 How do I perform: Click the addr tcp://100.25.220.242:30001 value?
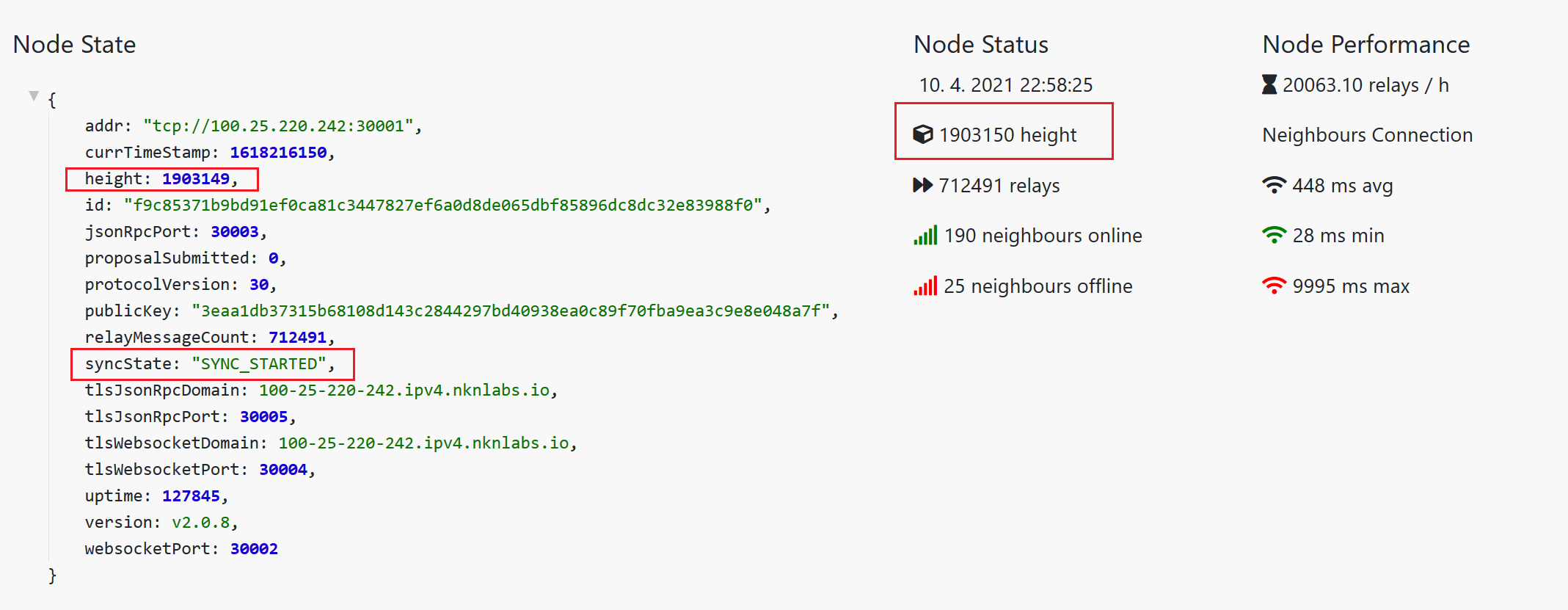click(x=278, y=126)
